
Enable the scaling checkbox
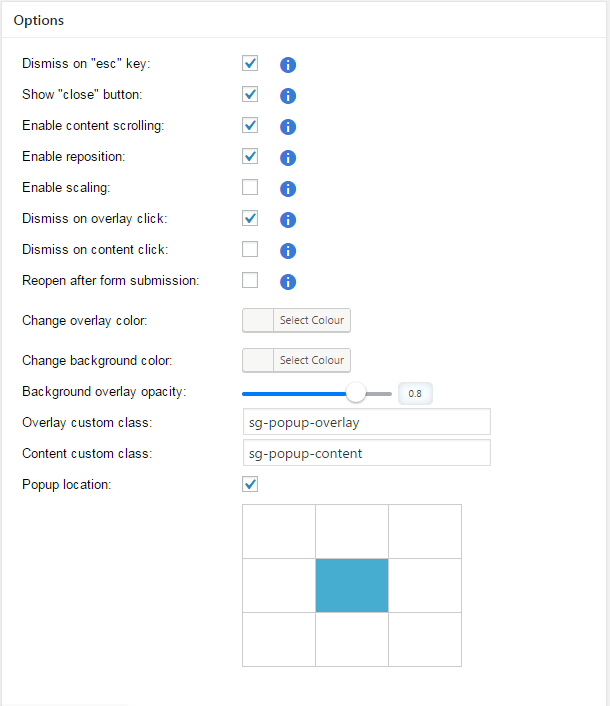point(250,187)
